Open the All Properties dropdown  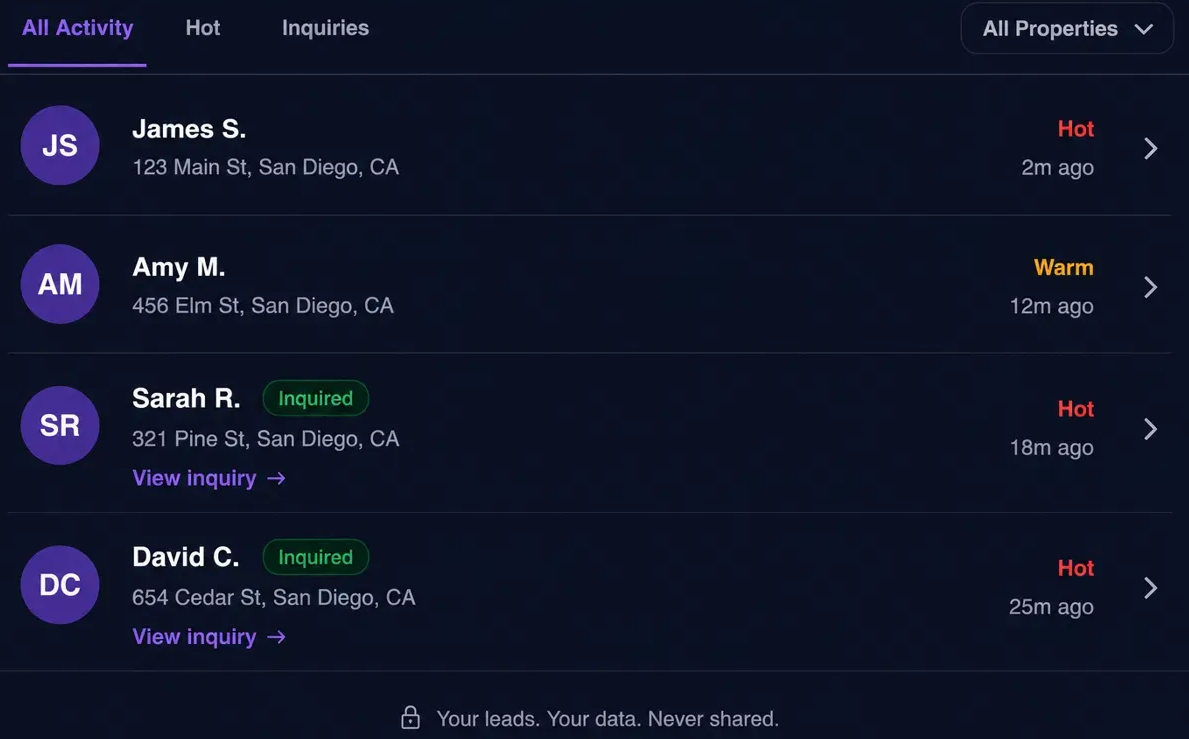tap(1067, 29)
